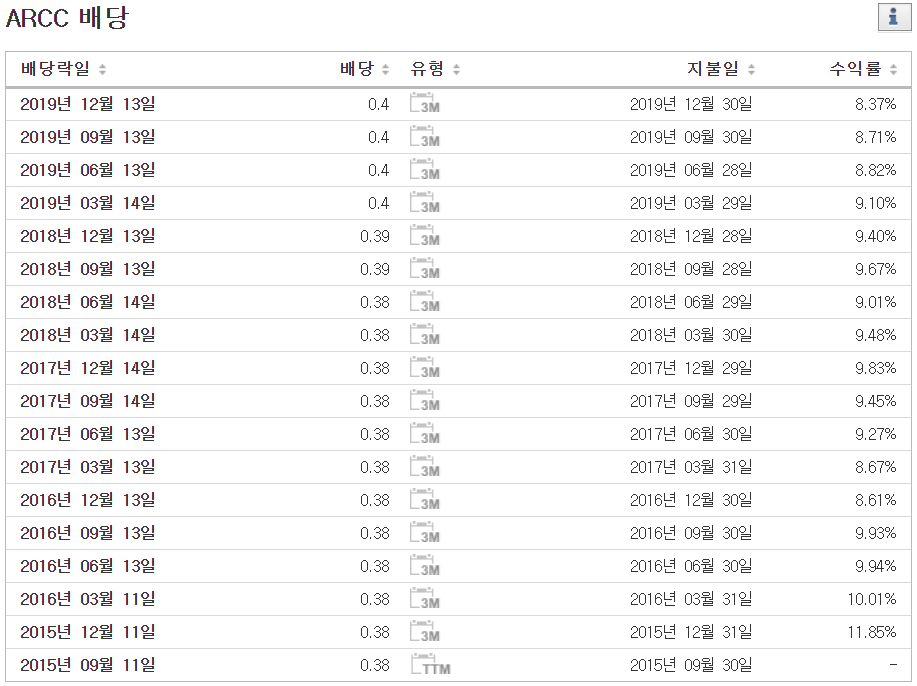
Task: Select ex-dividend date 2019년 12월 13일
Action: 88,104
